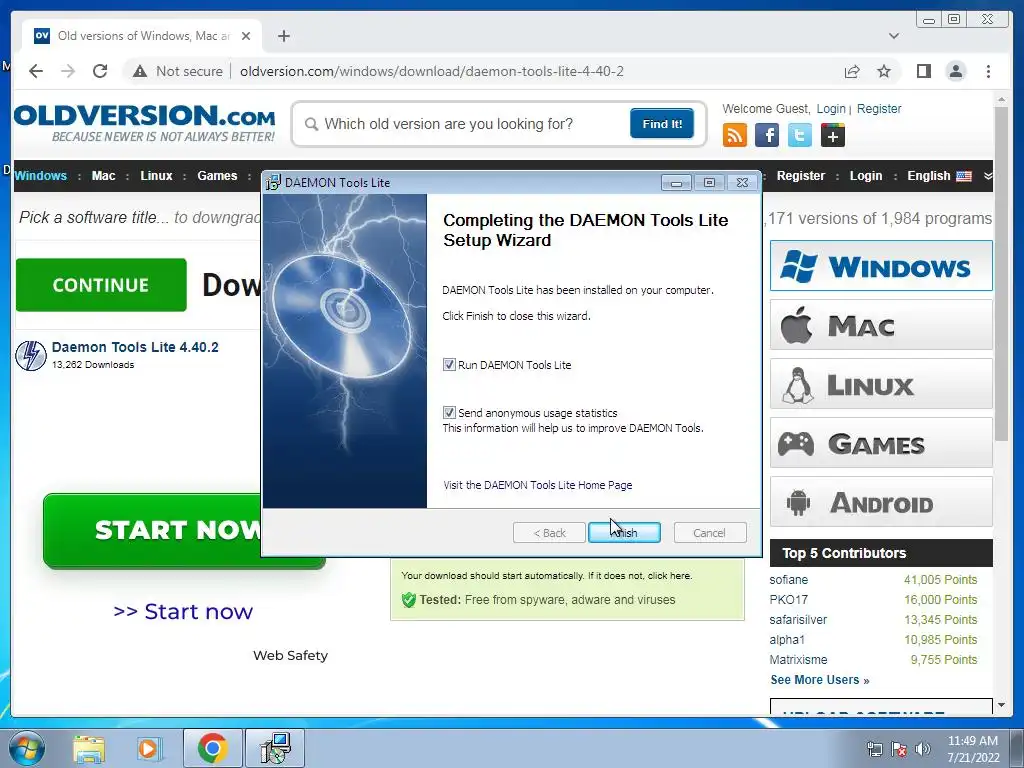Open a new Chrome tab

pos(283,36)
